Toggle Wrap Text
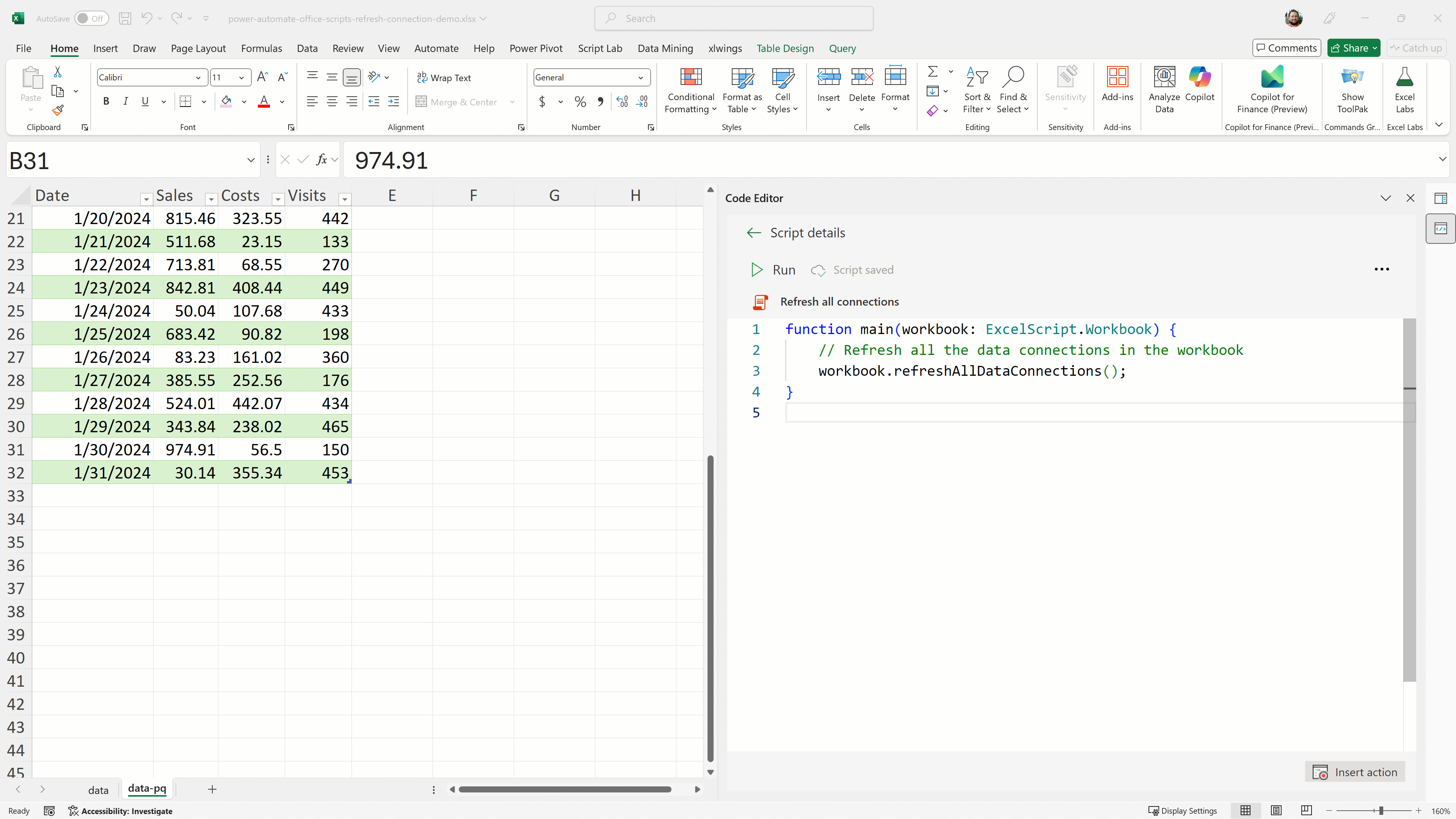Viewport: 1456px width, 819px height. tap(444, 77)
